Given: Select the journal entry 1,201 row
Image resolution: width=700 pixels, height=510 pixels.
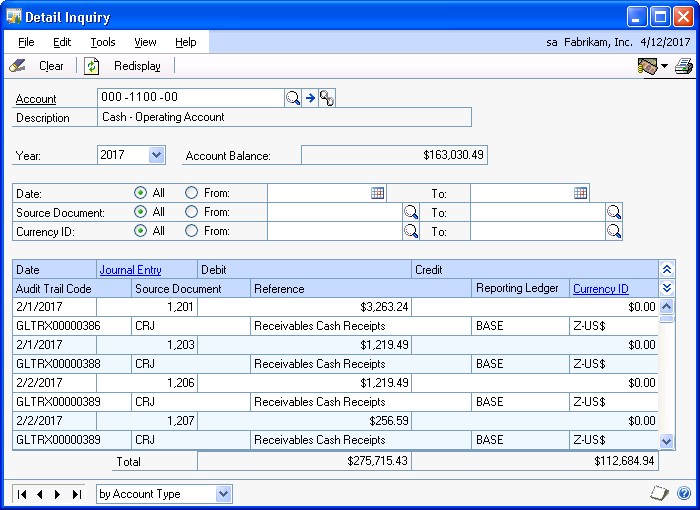Looking at the screenshot, I should pyautogui.click(x=335, y=307).
